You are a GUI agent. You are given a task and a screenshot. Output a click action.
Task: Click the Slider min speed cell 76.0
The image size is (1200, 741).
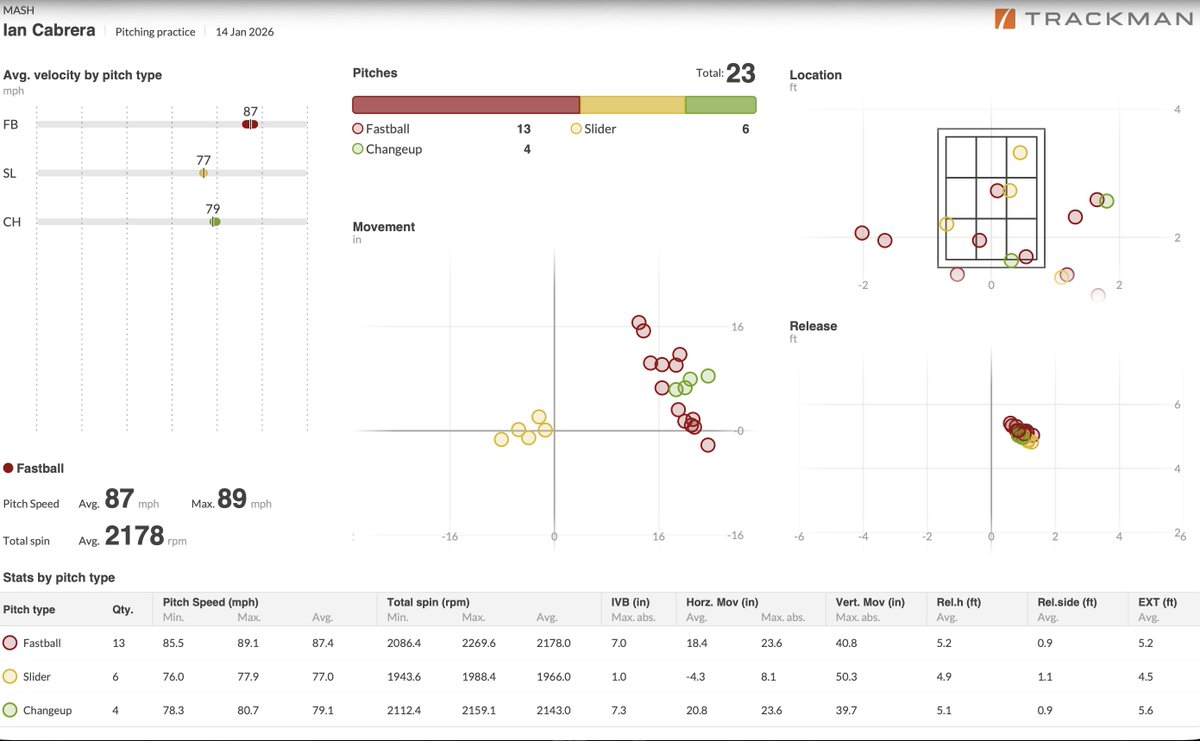tap(173, 677)
